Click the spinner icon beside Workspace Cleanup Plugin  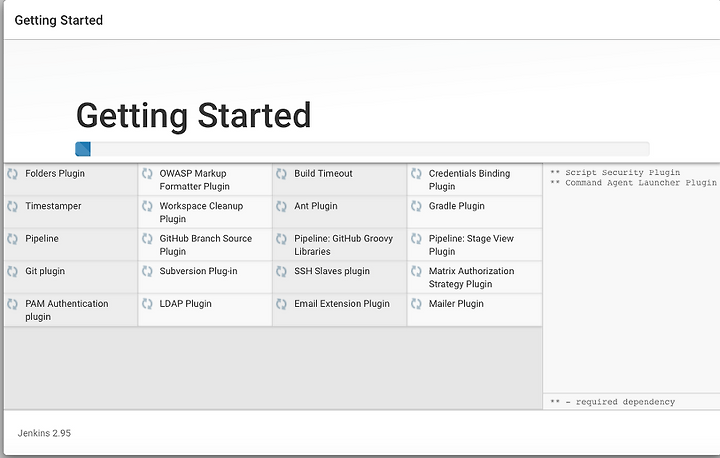pos(147,206)
